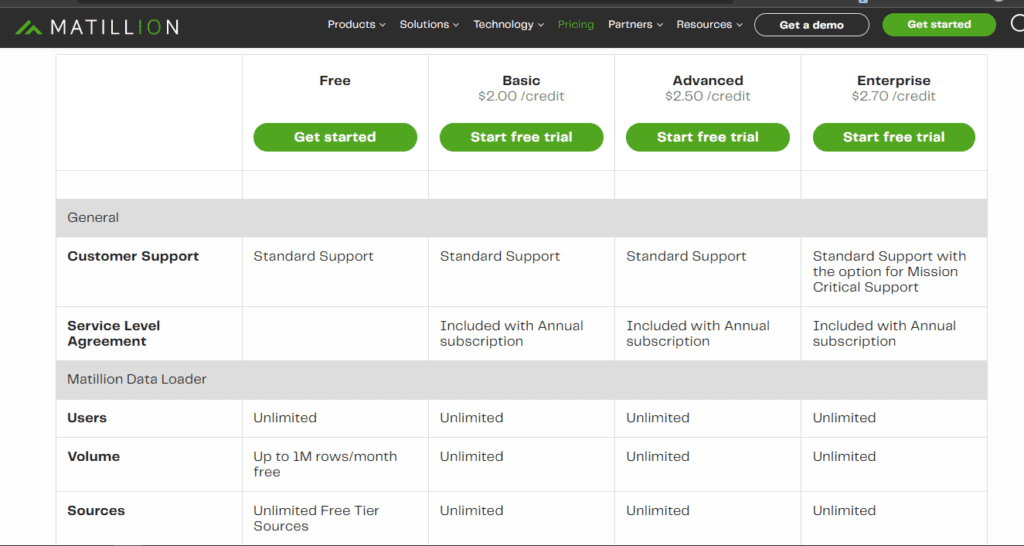Click Get started under the Free plan
1024x546 pixels.
[x=335, y=137]
